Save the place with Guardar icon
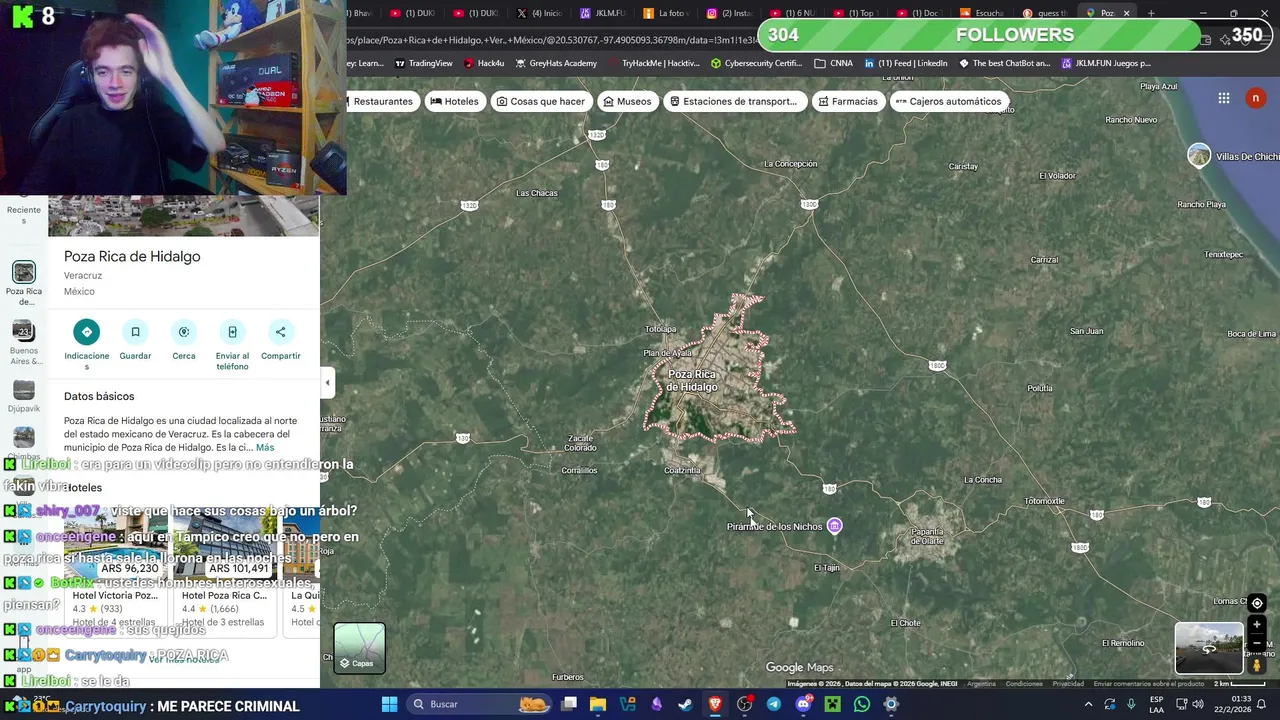 [135, 332]
